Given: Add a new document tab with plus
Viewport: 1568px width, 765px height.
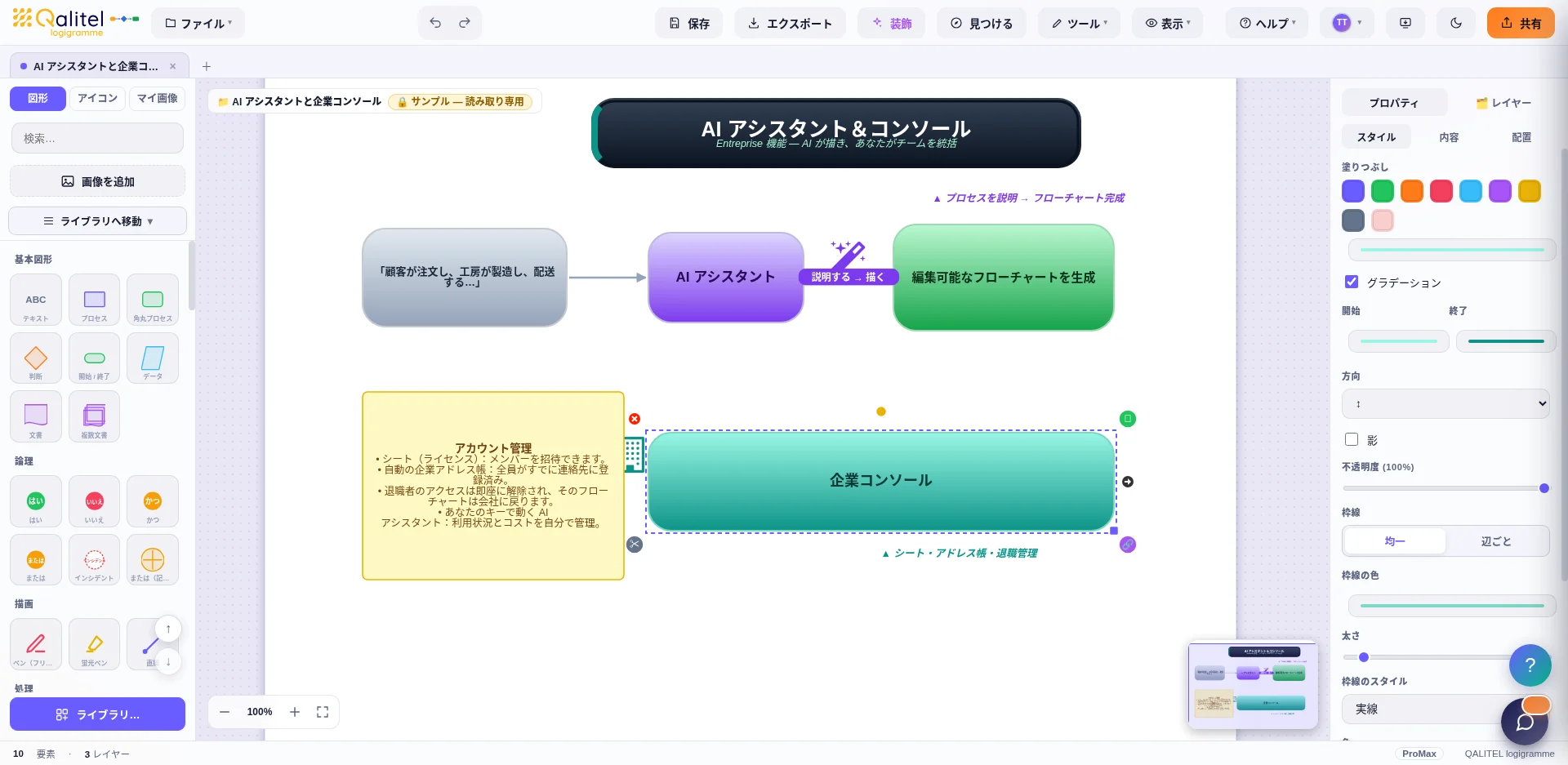Looking at the screenshot, I should click(207, 66).
